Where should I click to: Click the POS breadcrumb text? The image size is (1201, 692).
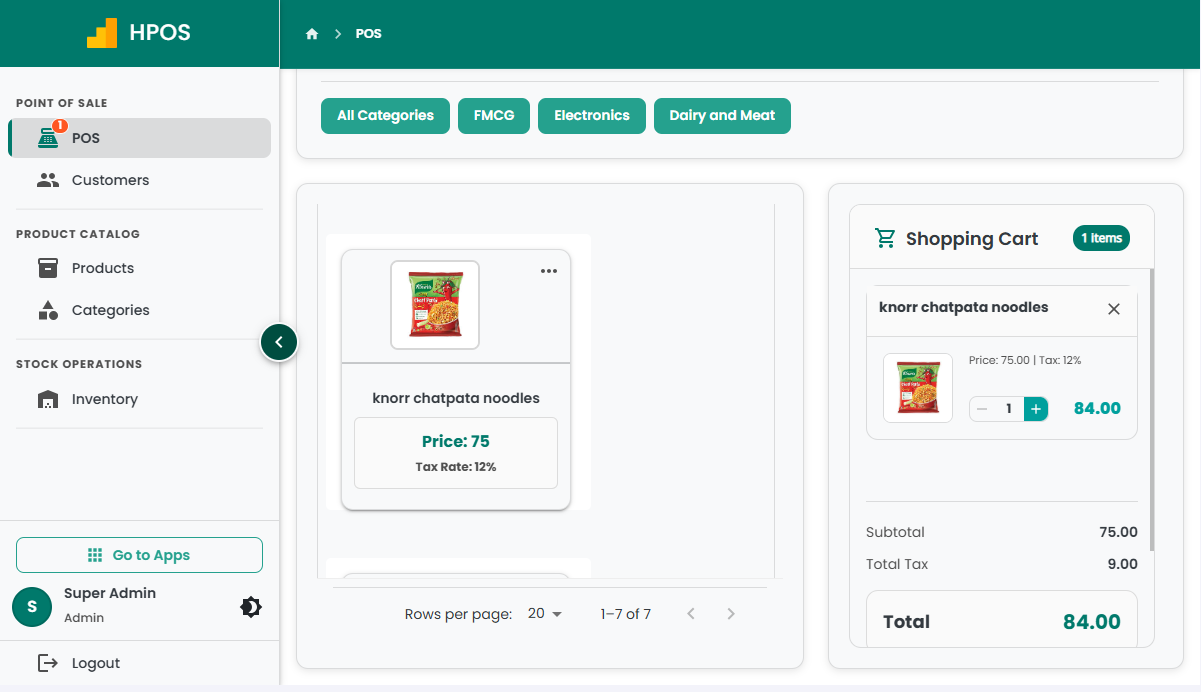click(x=369, y=34)
